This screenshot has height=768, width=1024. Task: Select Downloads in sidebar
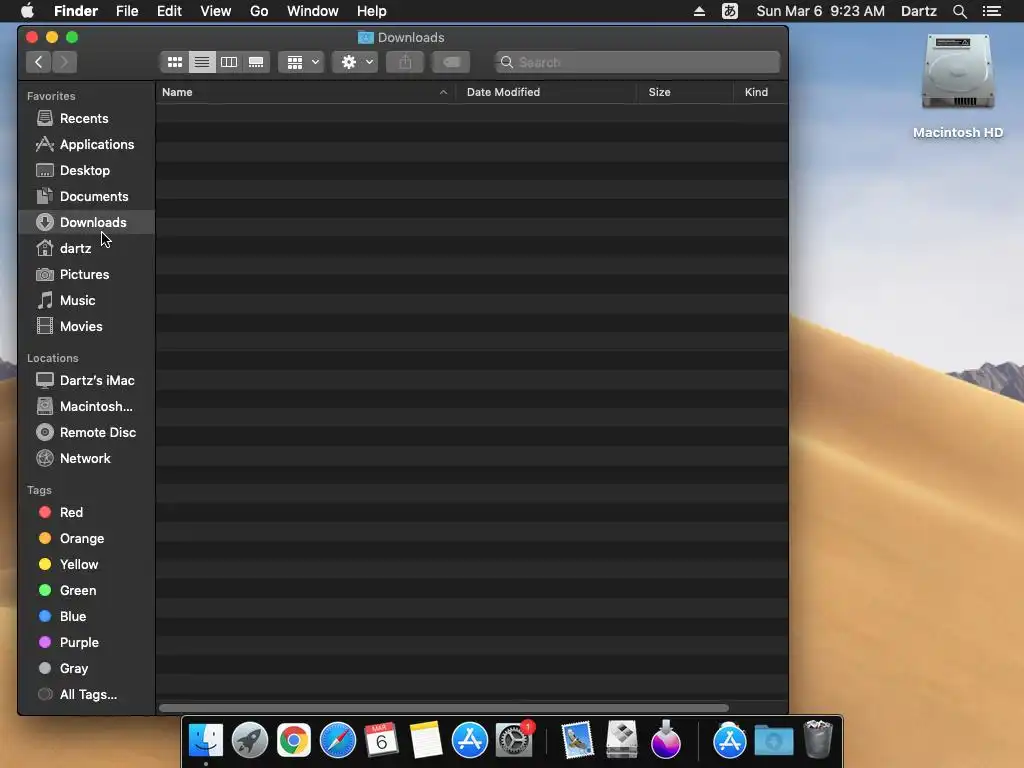pyautogui.click(x=86, y=223)
